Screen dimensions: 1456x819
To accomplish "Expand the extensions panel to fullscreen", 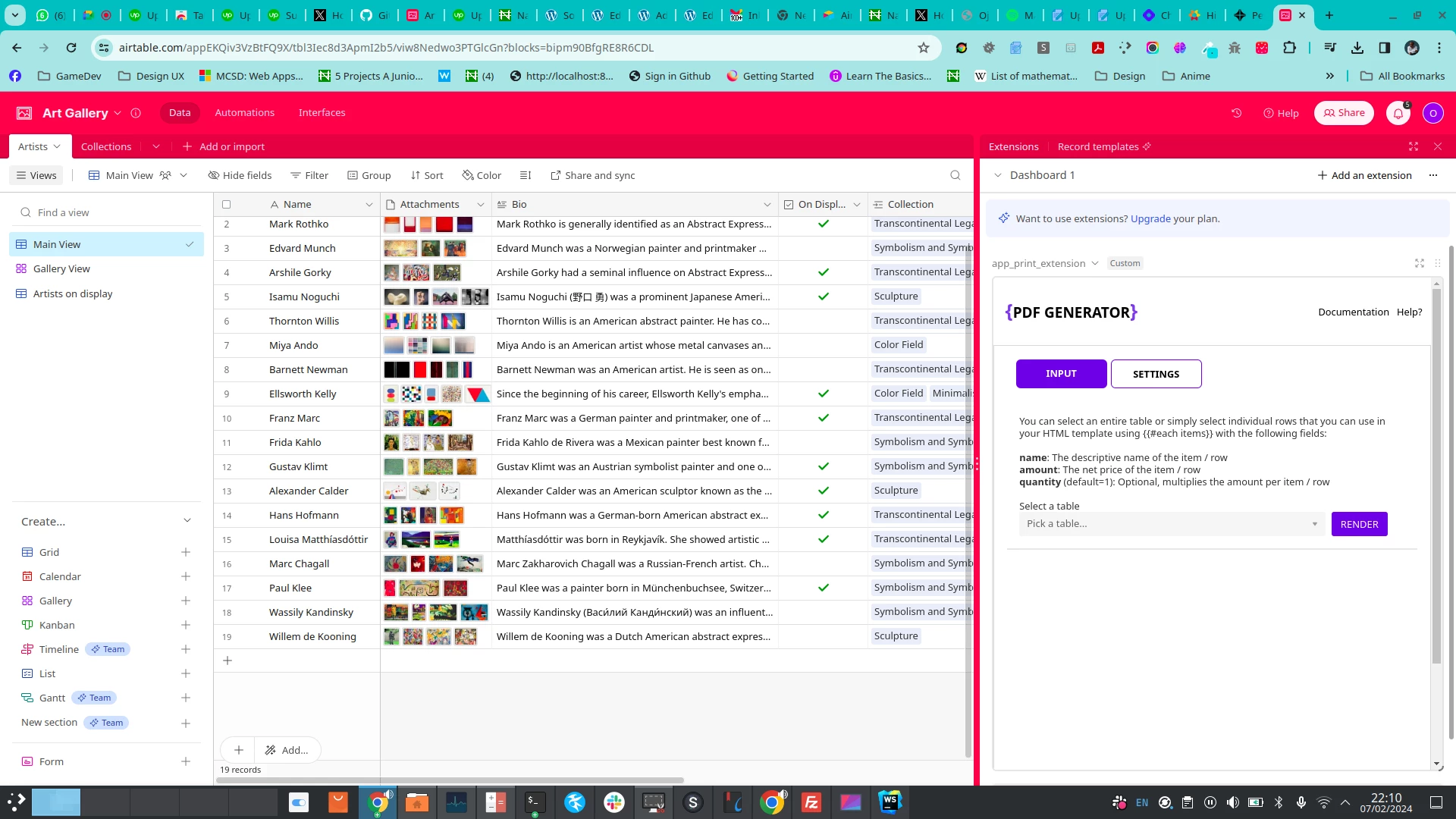I will point(1414,146).
